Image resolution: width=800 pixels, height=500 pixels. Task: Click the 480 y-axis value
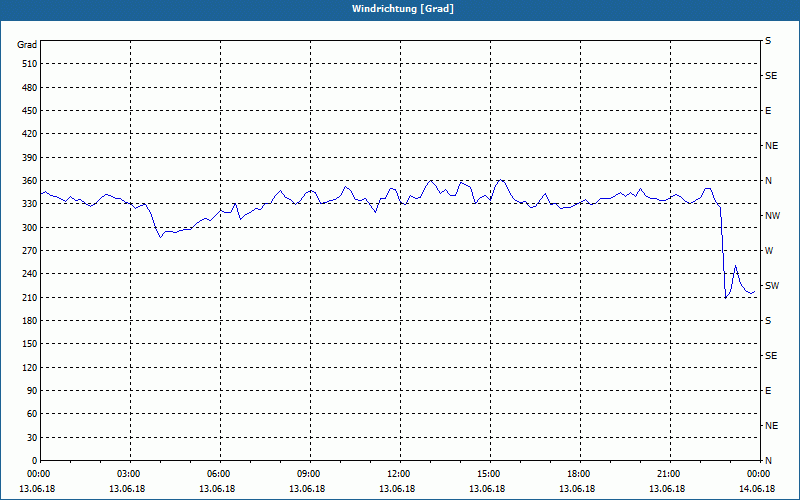(x=30, y=87)
